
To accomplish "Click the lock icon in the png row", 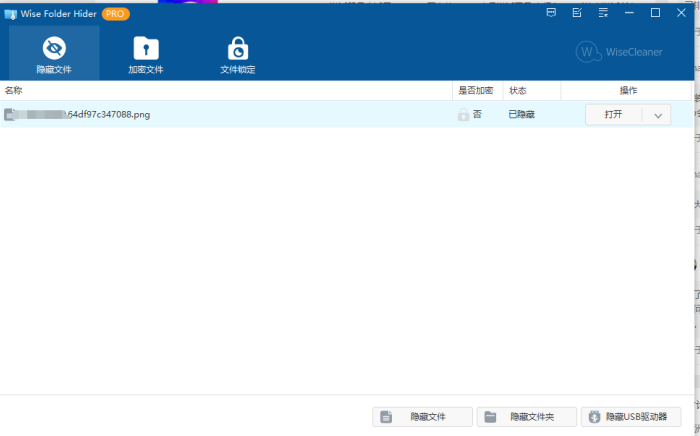I will pyautogui.click(x=463, y=115).
